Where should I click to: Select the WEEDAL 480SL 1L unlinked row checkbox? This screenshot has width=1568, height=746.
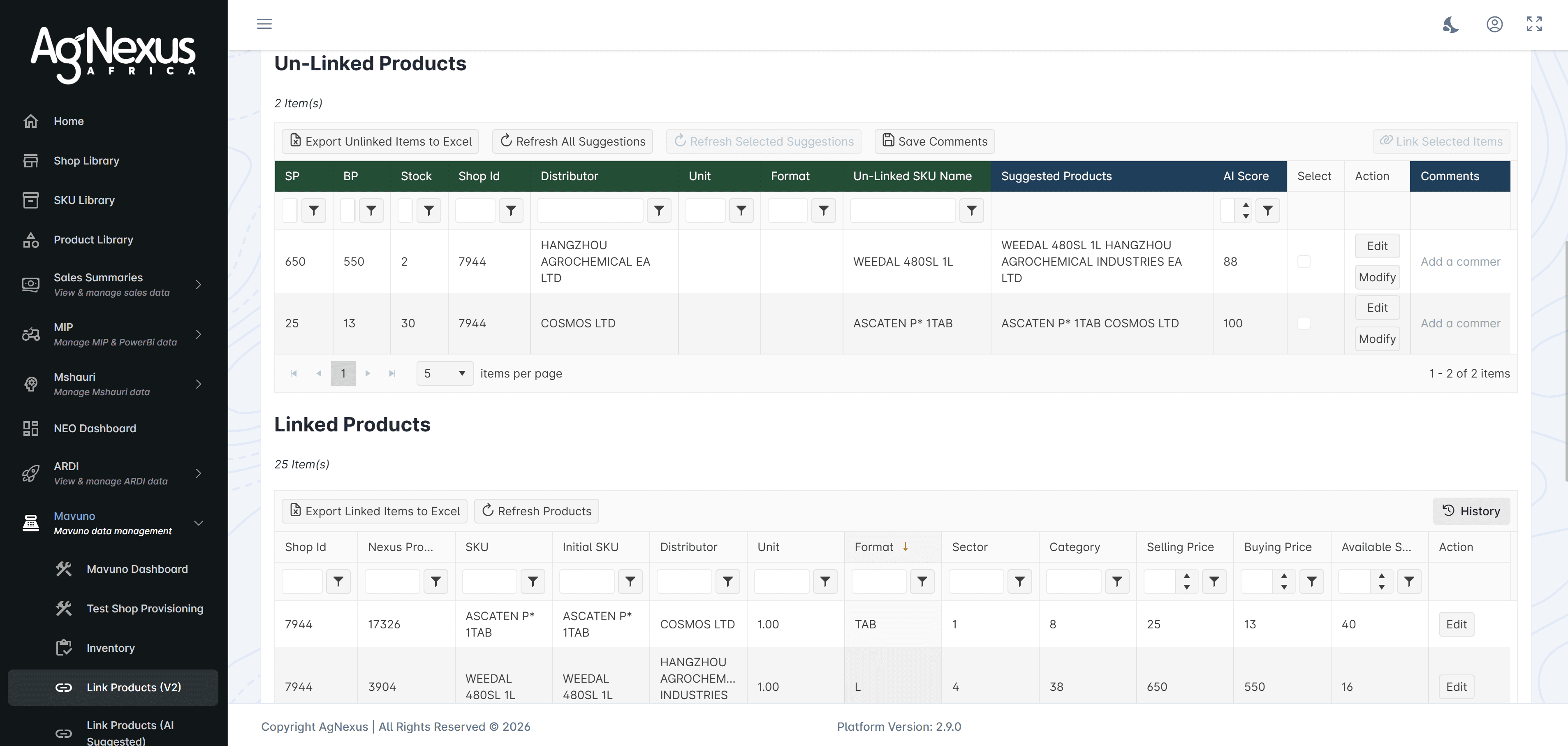coord(1304,262)
